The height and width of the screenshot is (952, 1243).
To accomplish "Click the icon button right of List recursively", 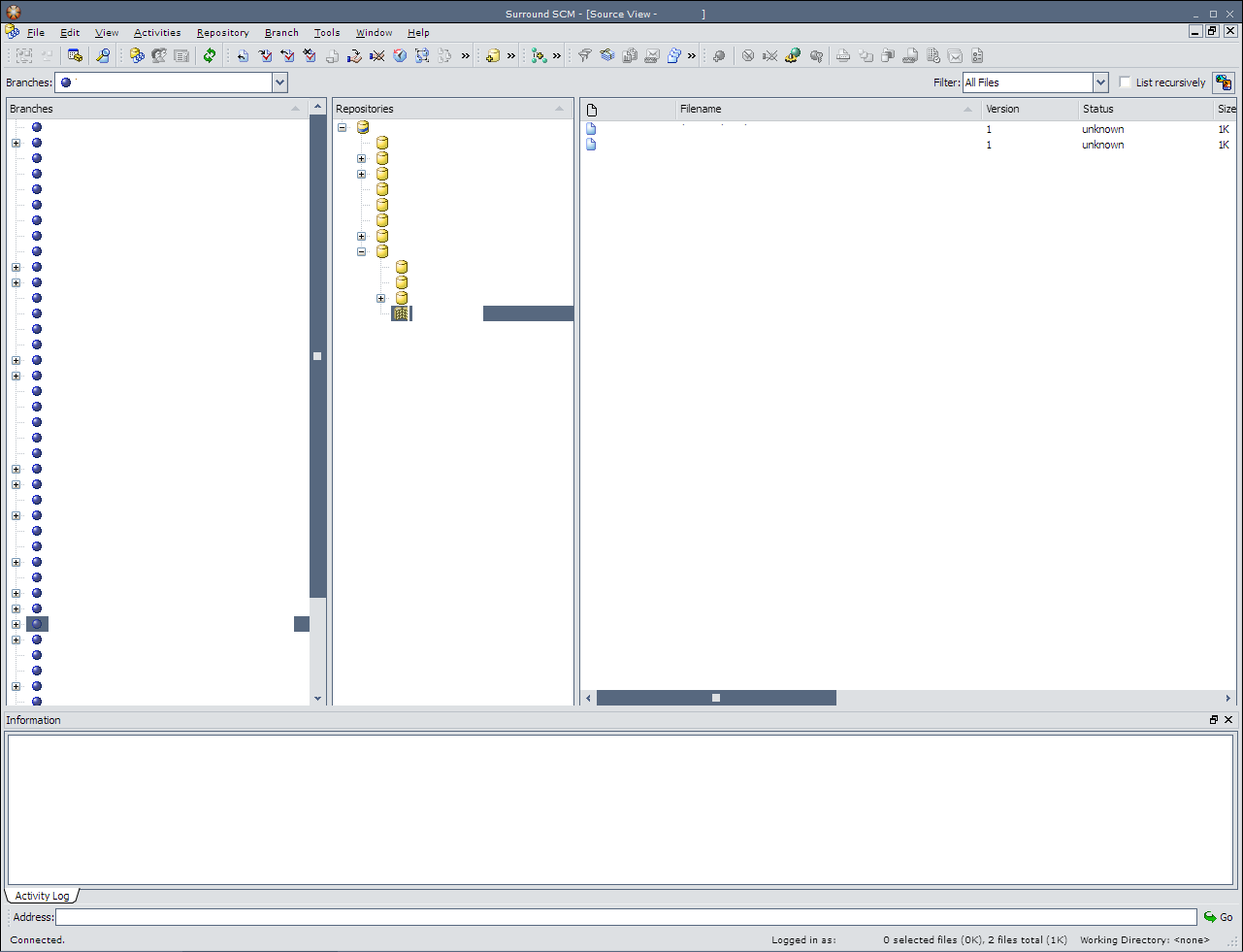I will point(1224,82).
